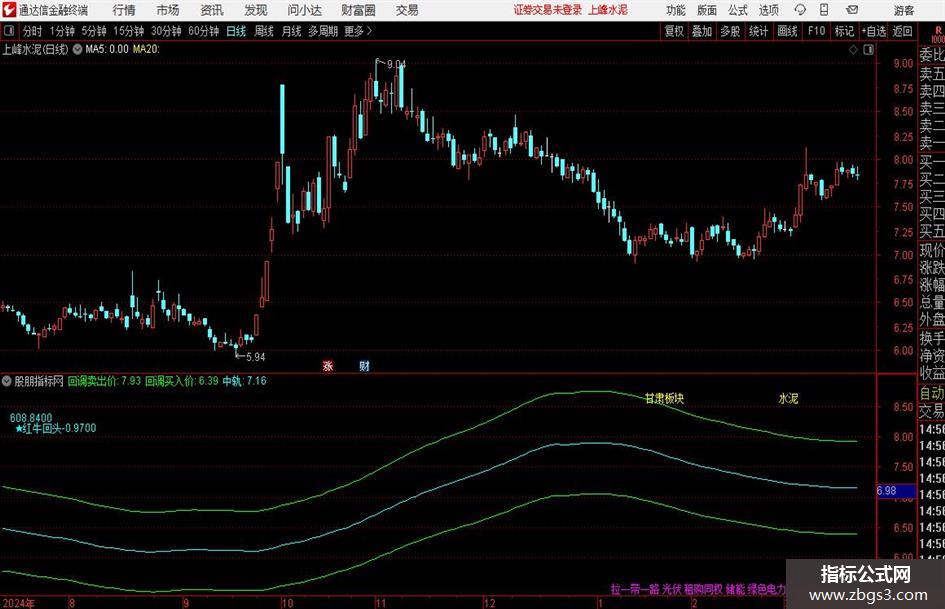This screenshot has width=945, height=609.
Task: Click the 储能 concept tag
Action: tap(735, 589)
